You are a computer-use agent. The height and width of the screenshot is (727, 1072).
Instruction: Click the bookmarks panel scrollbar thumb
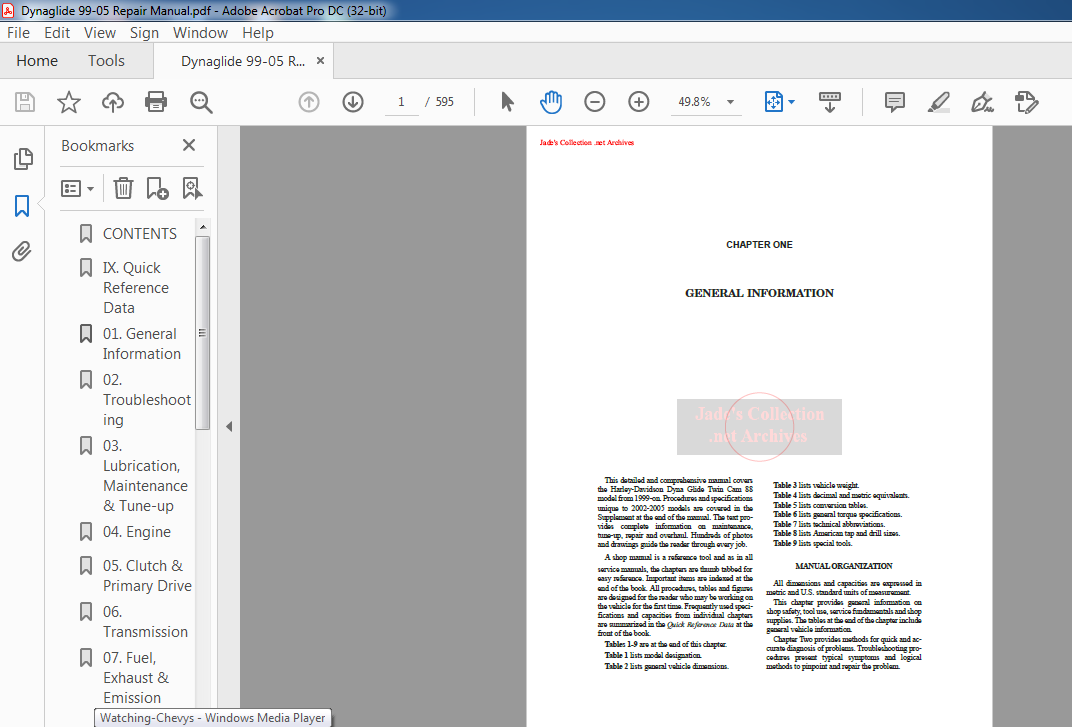pyautogui.click(x=202, y=333)
